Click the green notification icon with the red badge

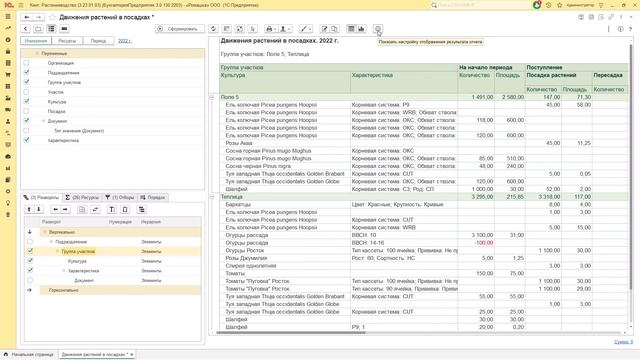point(537,5)
